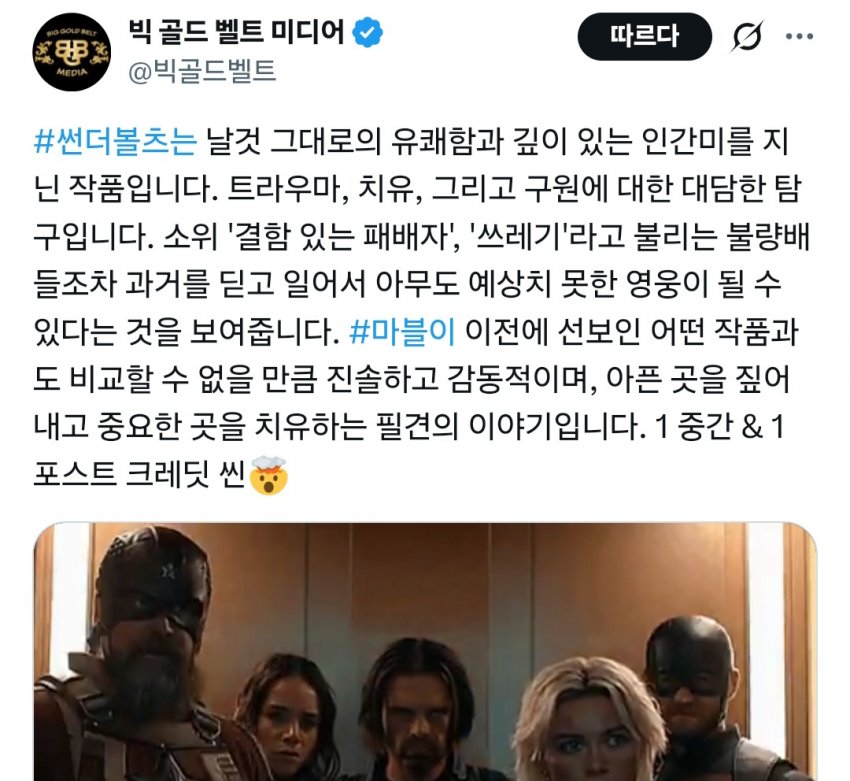Click the exploding head emoji
The height and width of the screenshot is (781, 850).
point(268,475)
